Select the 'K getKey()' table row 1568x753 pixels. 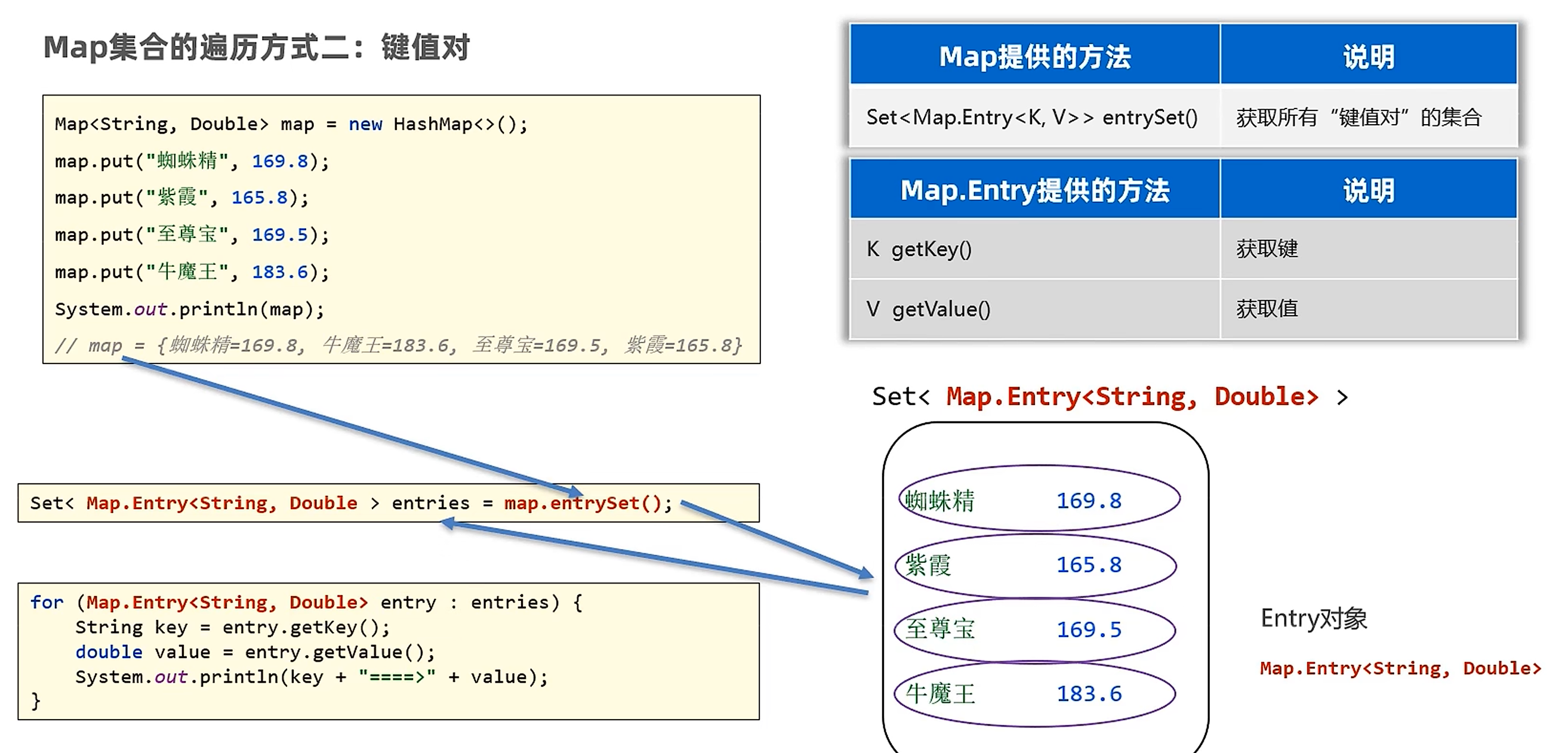[920, 249]
